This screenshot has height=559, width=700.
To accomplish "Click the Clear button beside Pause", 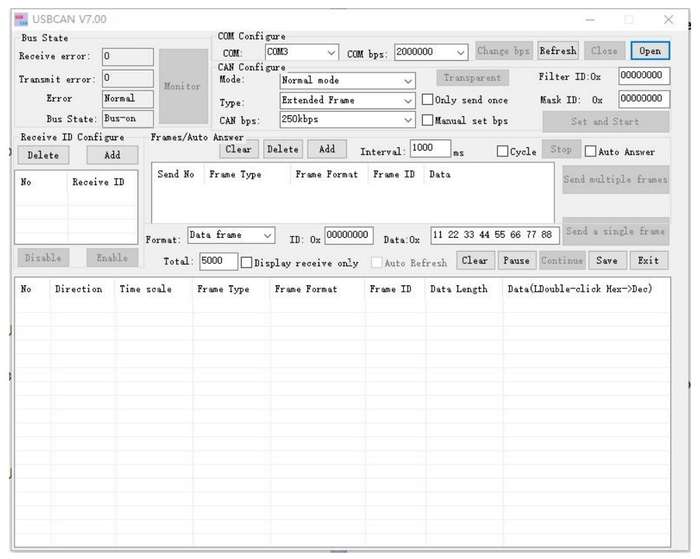I will [475, 260].
